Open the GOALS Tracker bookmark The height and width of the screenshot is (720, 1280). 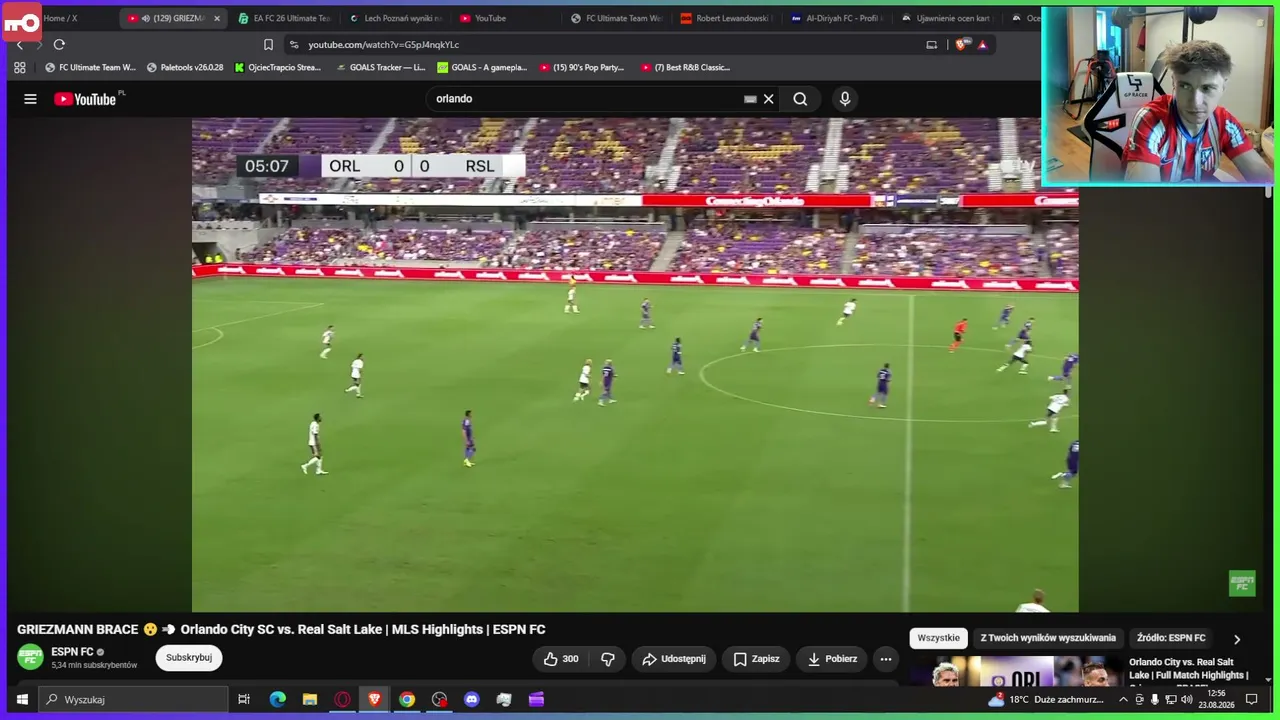pyautogui.click(x=380, y=67)
